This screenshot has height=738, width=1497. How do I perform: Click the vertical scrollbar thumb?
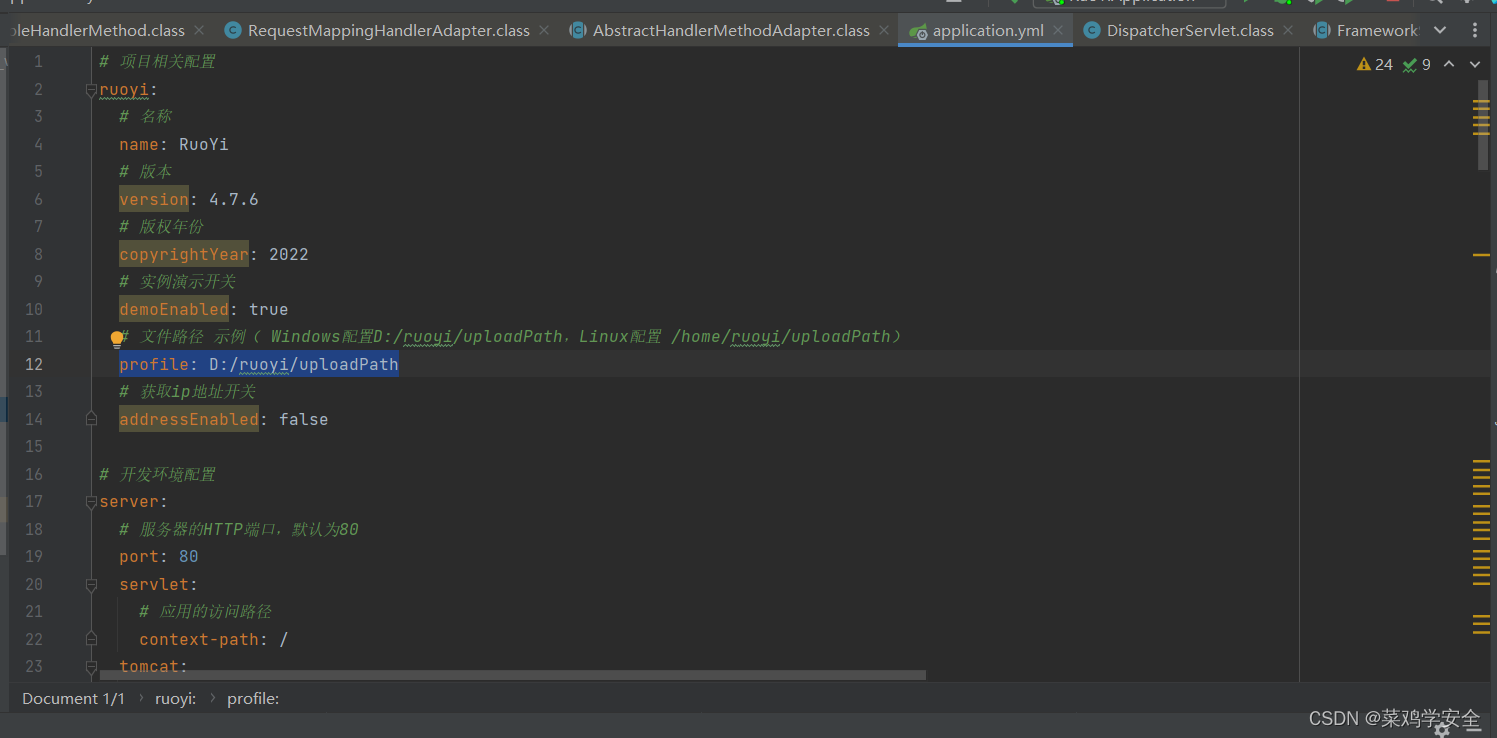pyautogui.click(x=1483, y=125)
